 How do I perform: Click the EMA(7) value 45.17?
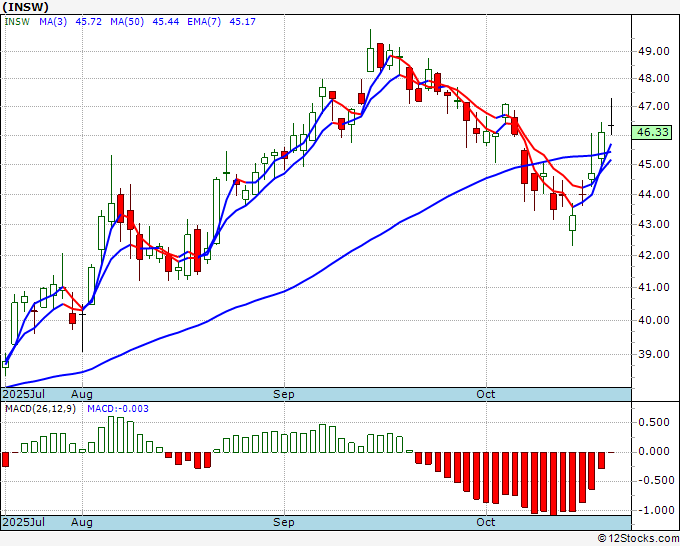(x=242, y=22)
